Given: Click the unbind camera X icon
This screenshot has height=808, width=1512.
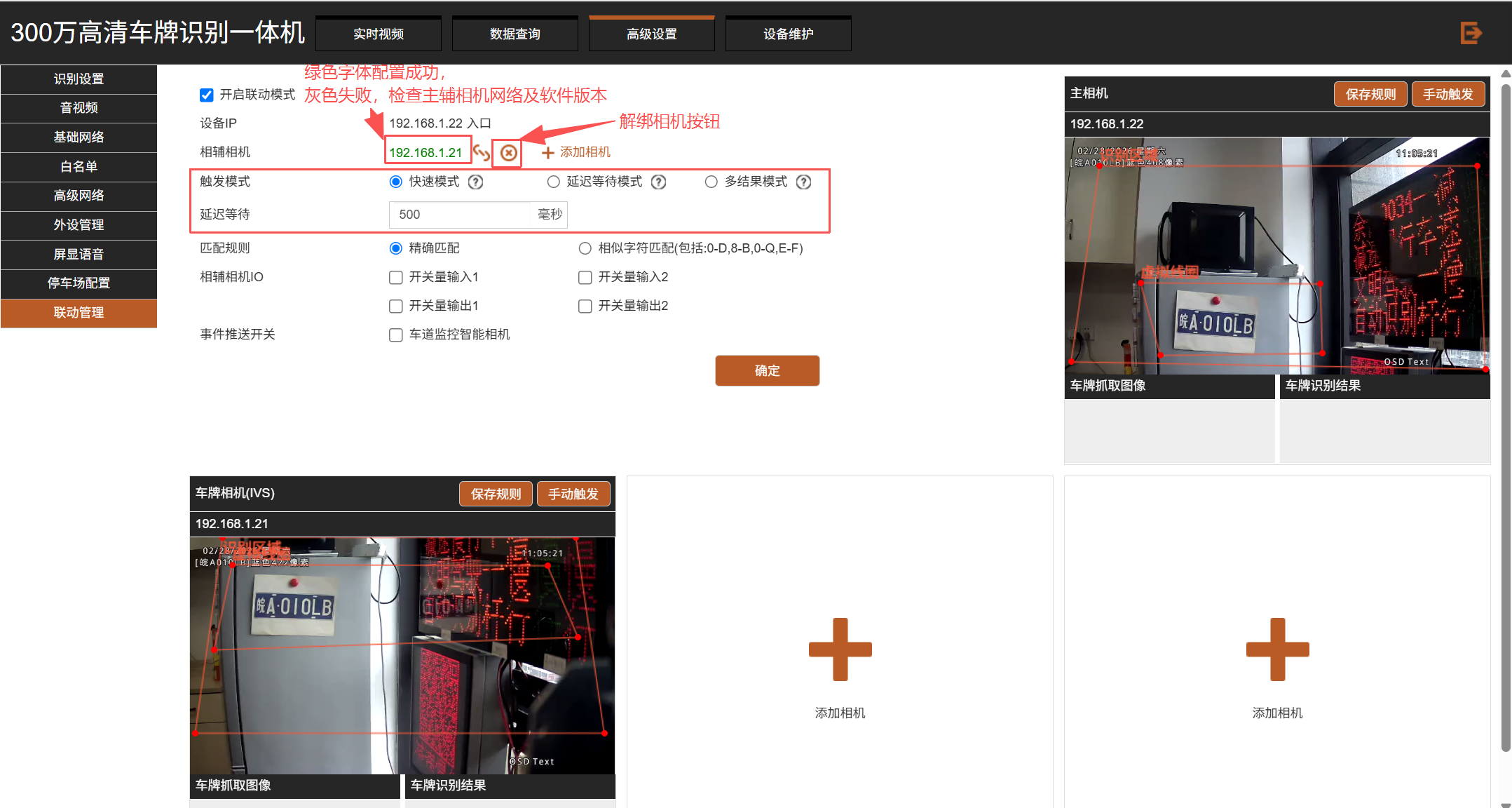Looking at the screenshot, I should (509, 152).
